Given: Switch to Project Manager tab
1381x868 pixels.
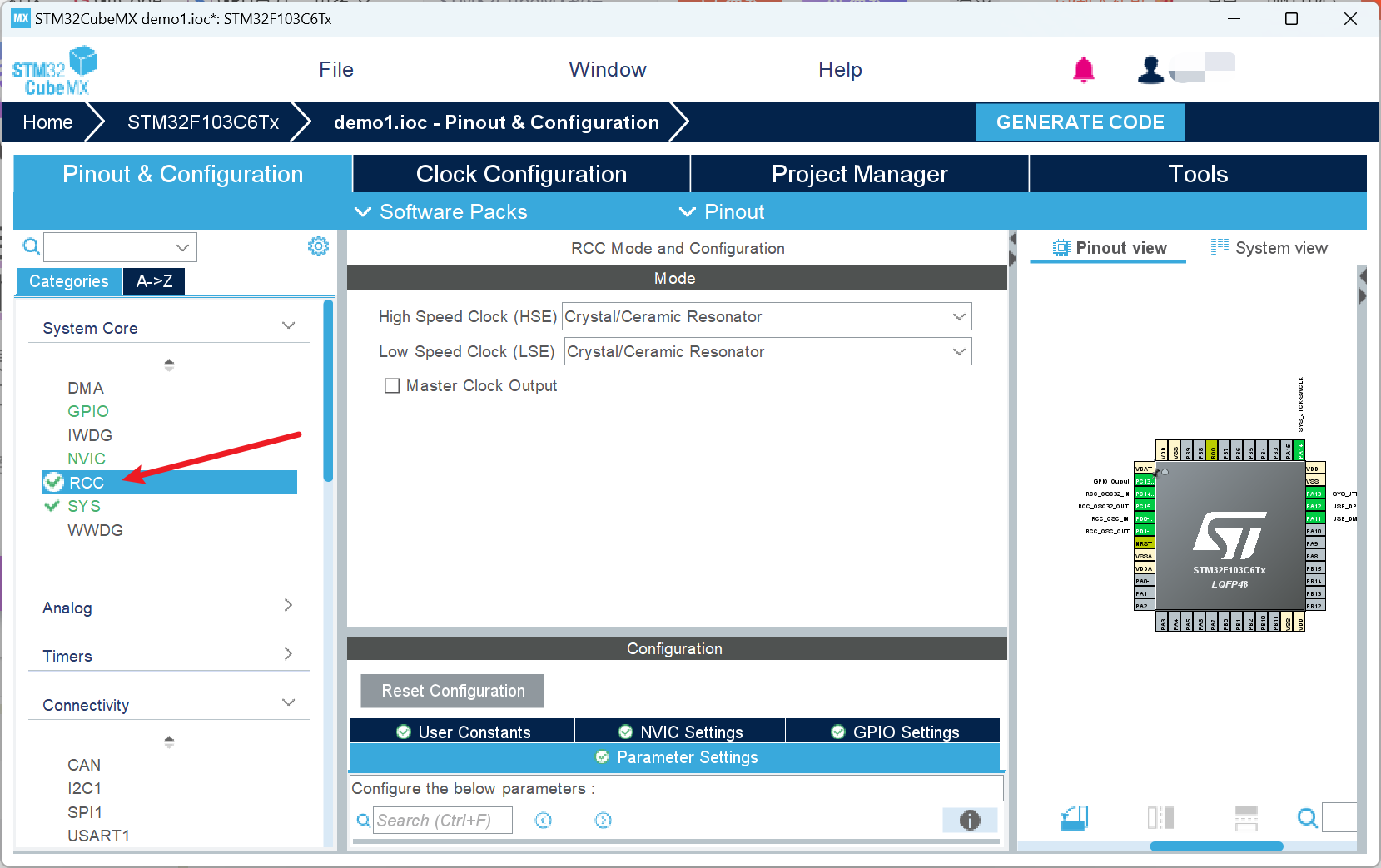Looking at the screenshot, I should tap(859, 174).
